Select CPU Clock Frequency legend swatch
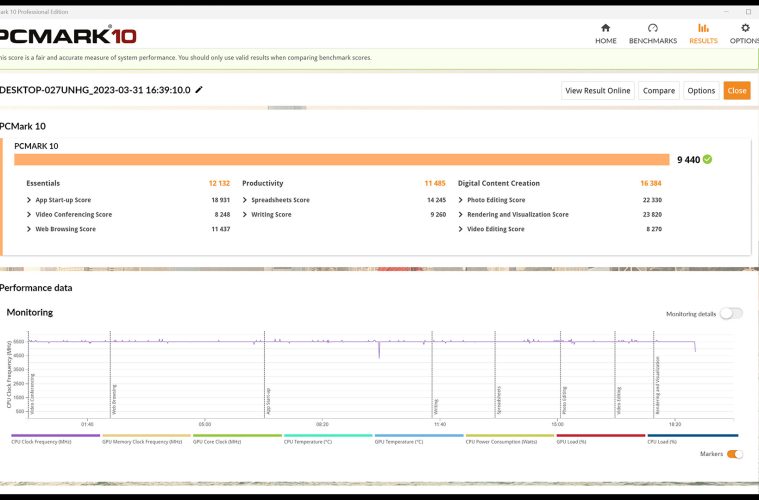The image size is (759, 500). pos(56,436)
